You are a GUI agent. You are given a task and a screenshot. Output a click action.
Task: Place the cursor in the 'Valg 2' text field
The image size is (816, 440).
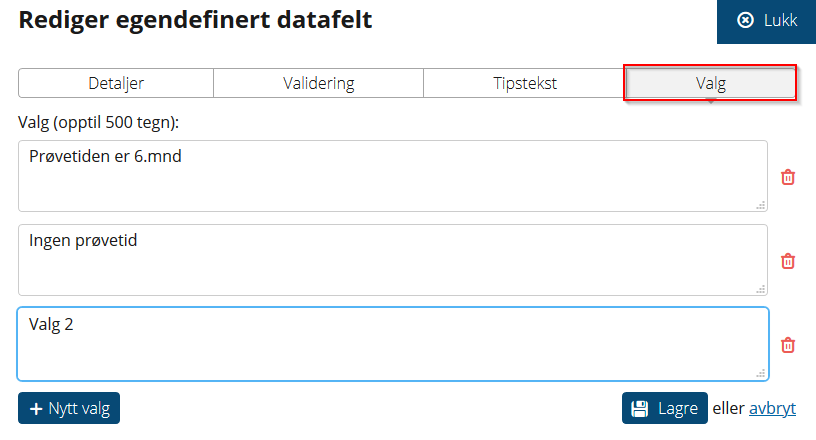point(393,344)
